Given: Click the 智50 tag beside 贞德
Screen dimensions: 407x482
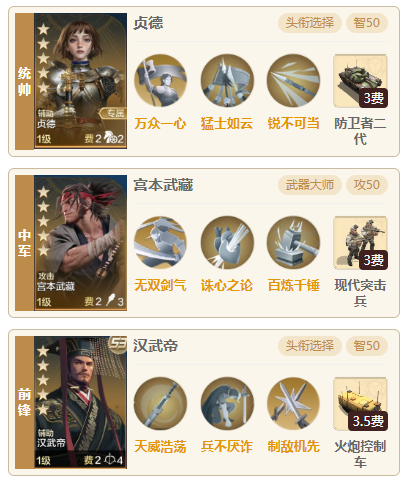Looking at the screenshot, I should tap(367, 23).
